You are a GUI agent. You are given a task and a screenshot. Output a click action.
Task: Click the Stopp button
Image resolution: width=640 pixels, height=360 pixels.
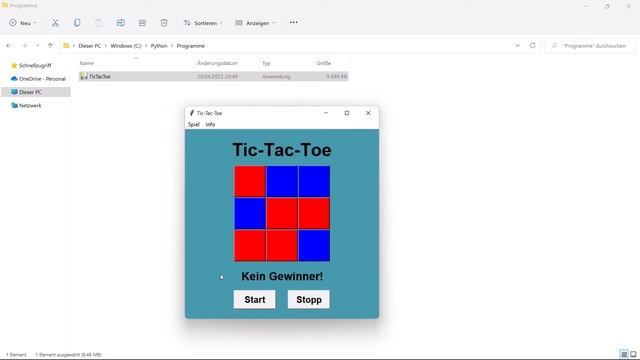tap(309, 300)
